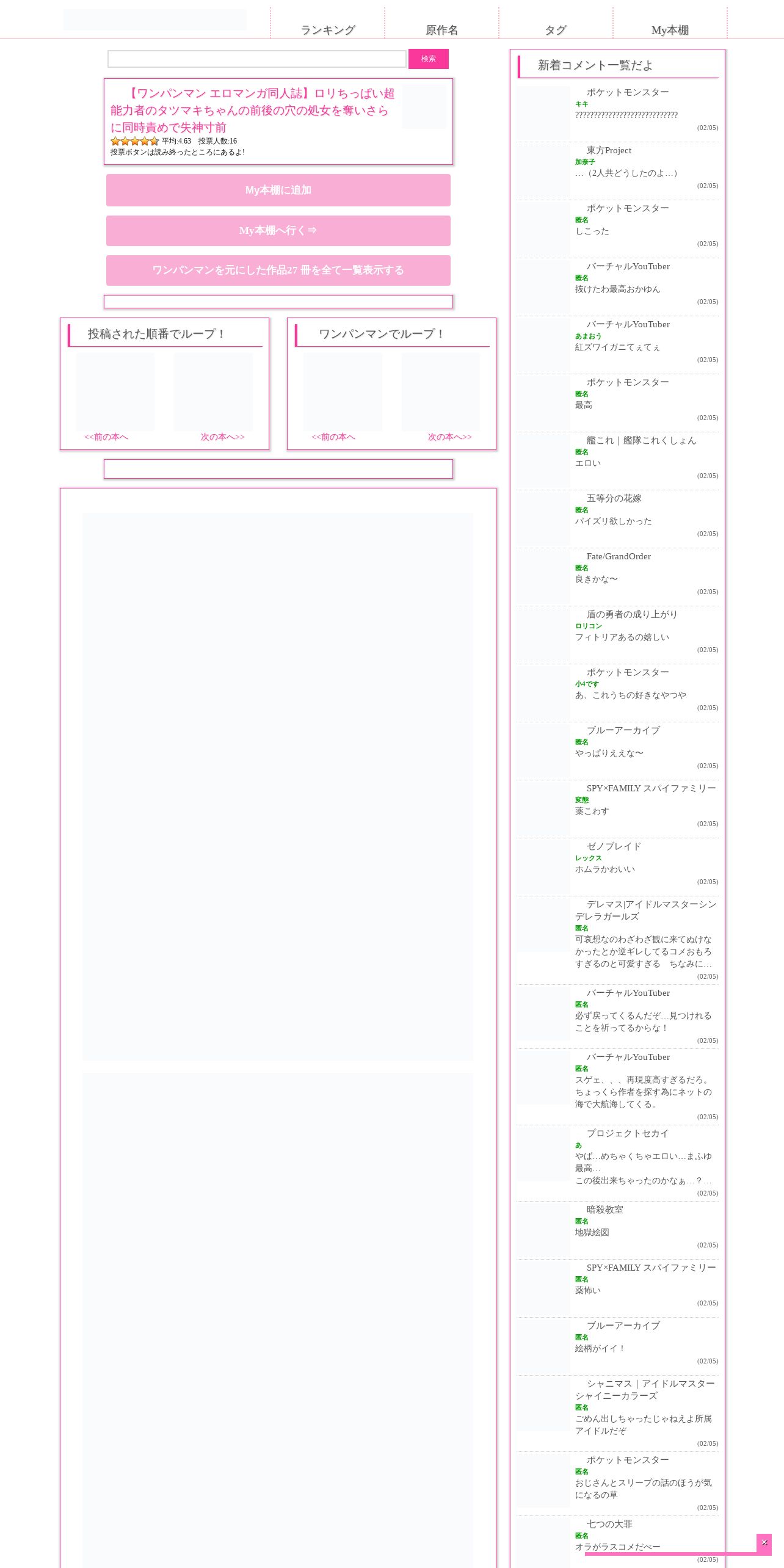Click the pink 検索 button
784x1568 pixels.
(x=429, y=59)
